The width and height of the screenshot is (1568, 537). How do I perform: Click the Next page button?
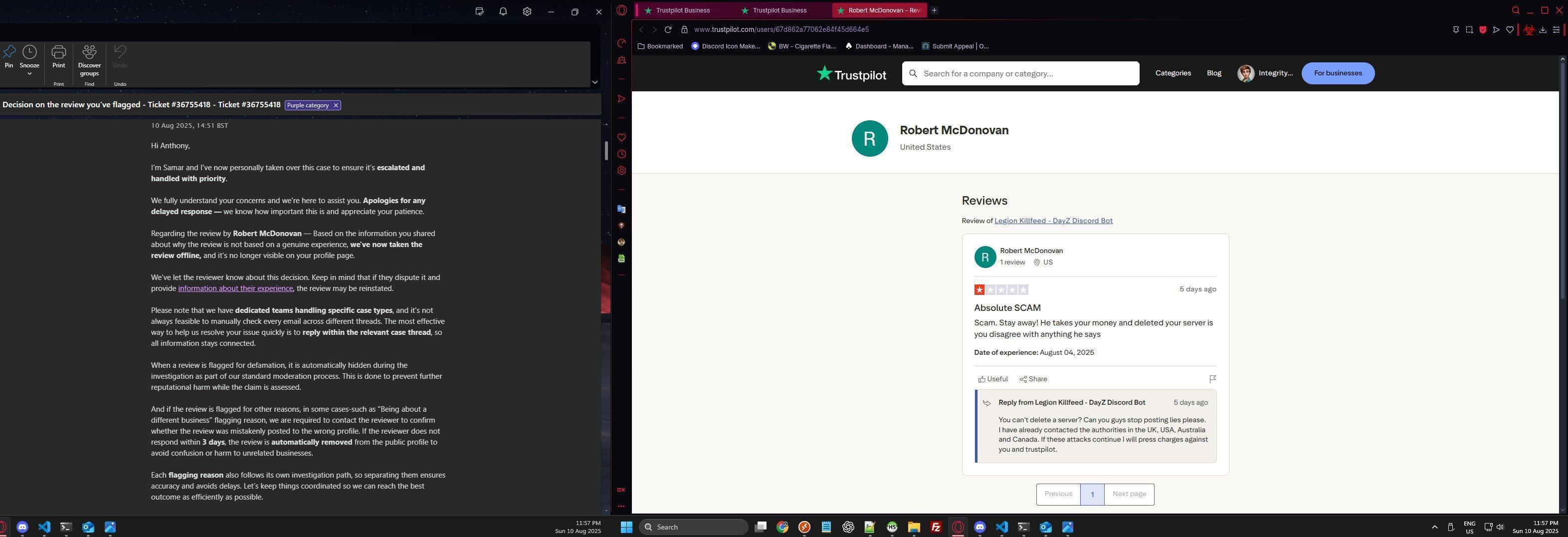(1129, 495)
